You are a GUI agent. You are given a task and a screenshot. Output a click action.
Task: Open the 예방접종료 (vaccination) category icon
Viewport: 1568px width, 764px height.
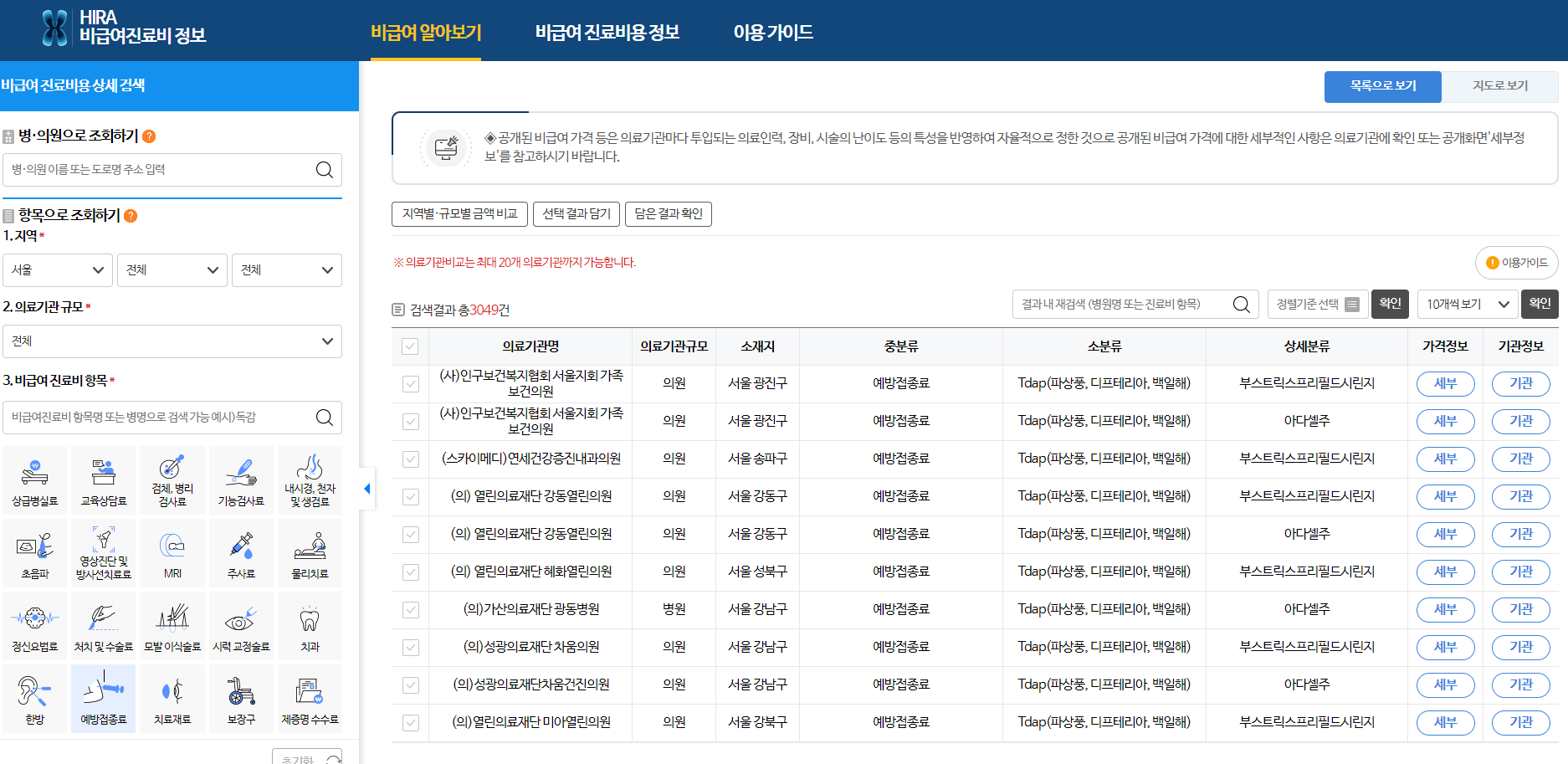(x=103, y=698)
